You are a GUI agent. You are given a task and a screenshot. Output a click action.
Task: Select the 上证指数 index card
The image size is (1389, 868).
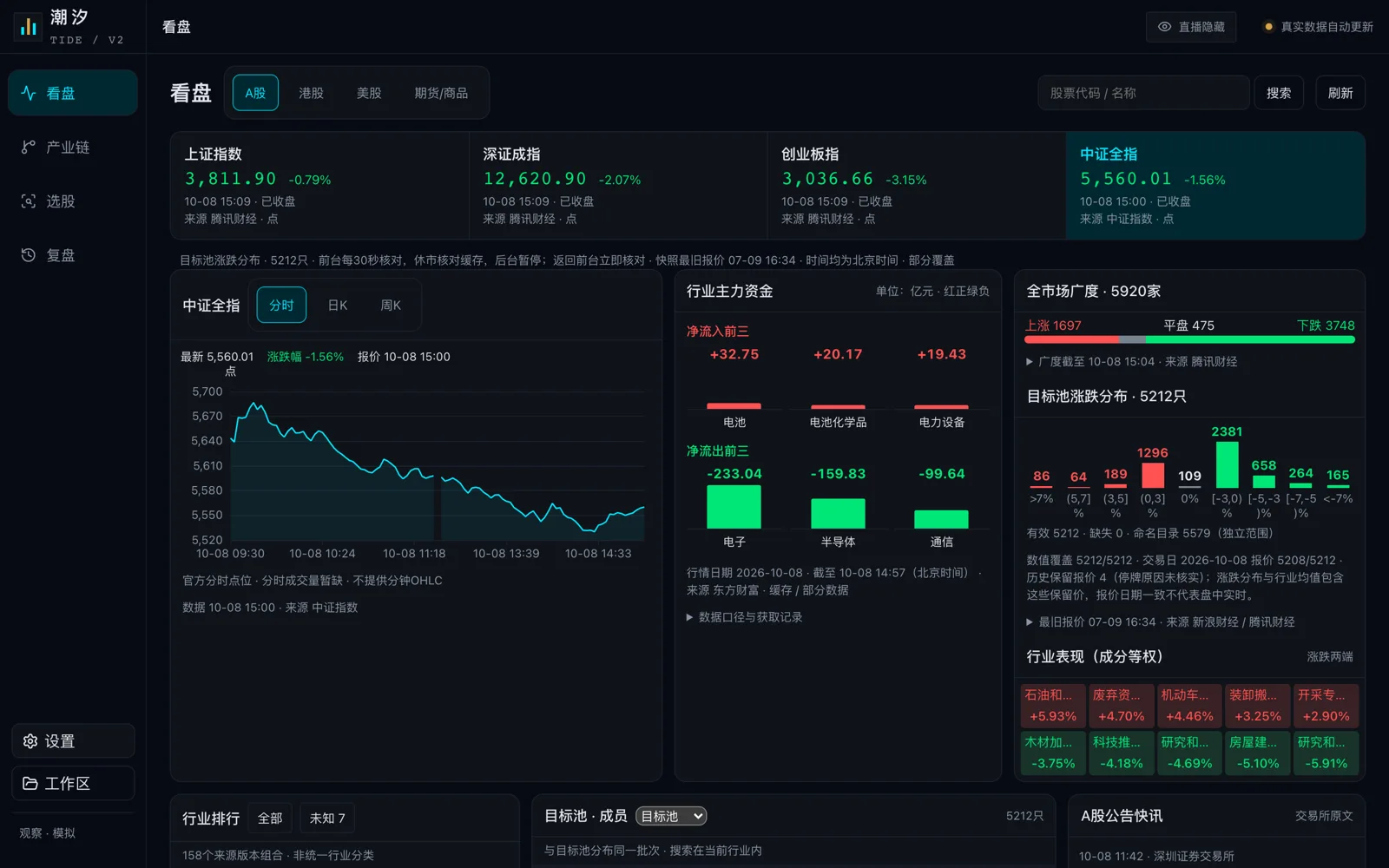point(319,186)
